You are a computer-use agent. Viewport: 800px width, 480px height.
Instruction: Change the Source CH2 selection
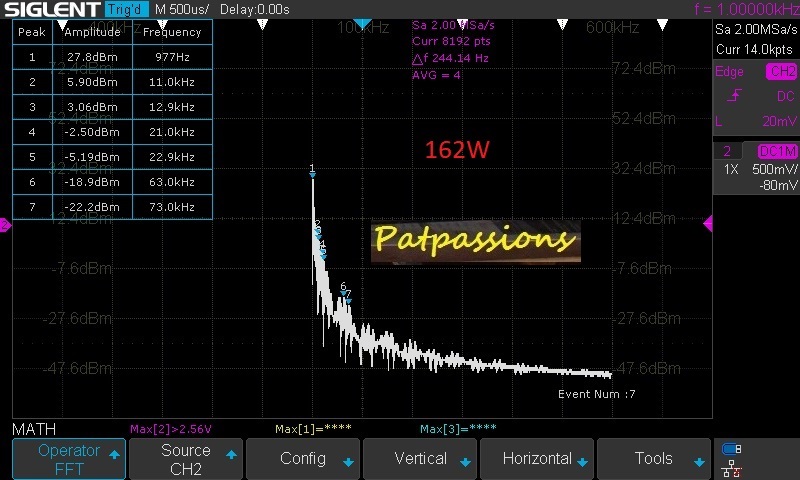coord(186,459)
